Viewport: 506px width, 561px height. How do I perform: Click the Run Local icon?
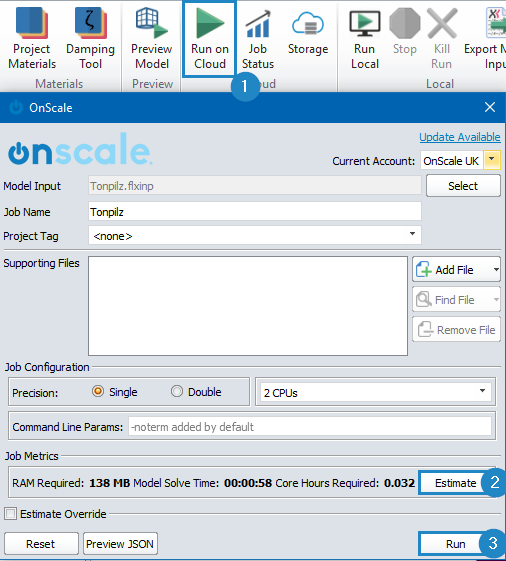365,38
